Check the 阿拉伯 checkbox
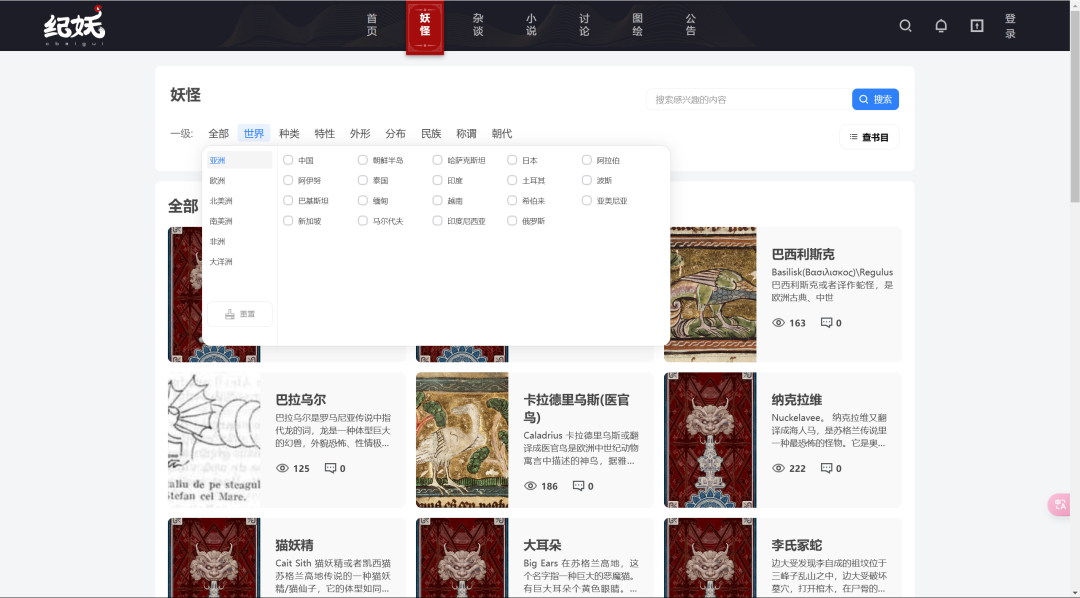Image resolution: width=1080 pixels, height=598 pixels. [x=586, y=160]
